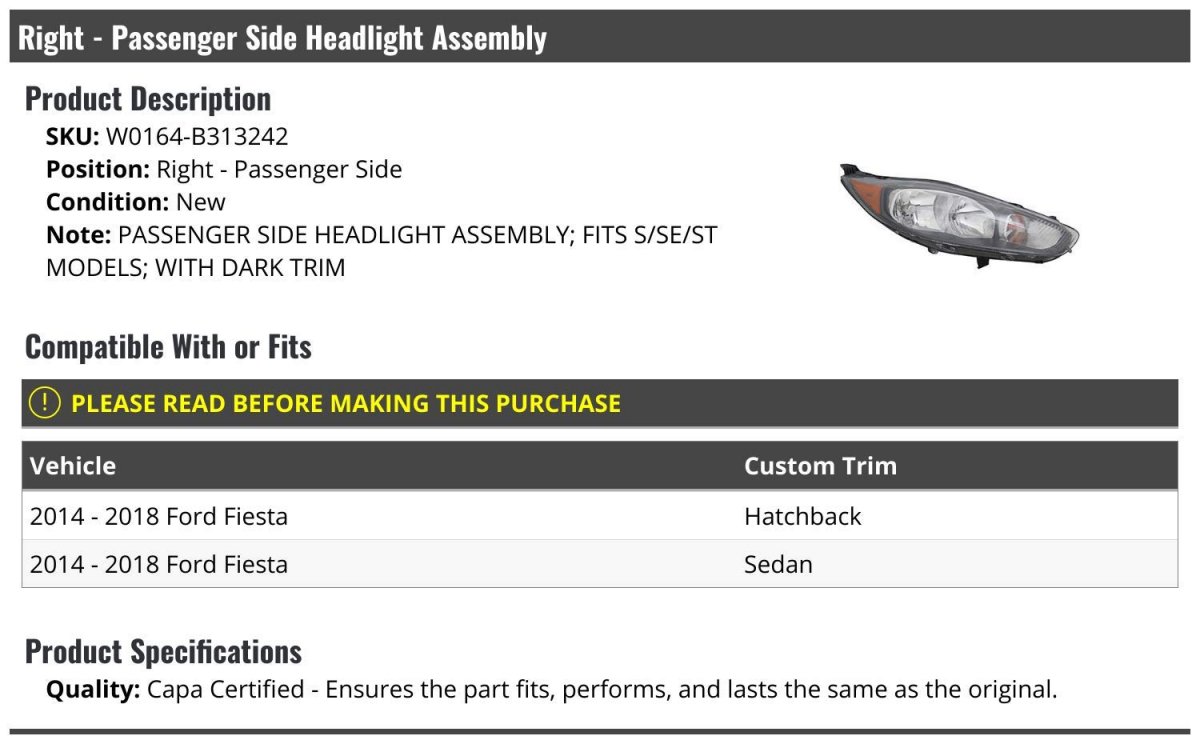Select the 2014 - 2018 Ford Fiesta Hatchback row
This screenshot has width=1200, height=744.
600,516
